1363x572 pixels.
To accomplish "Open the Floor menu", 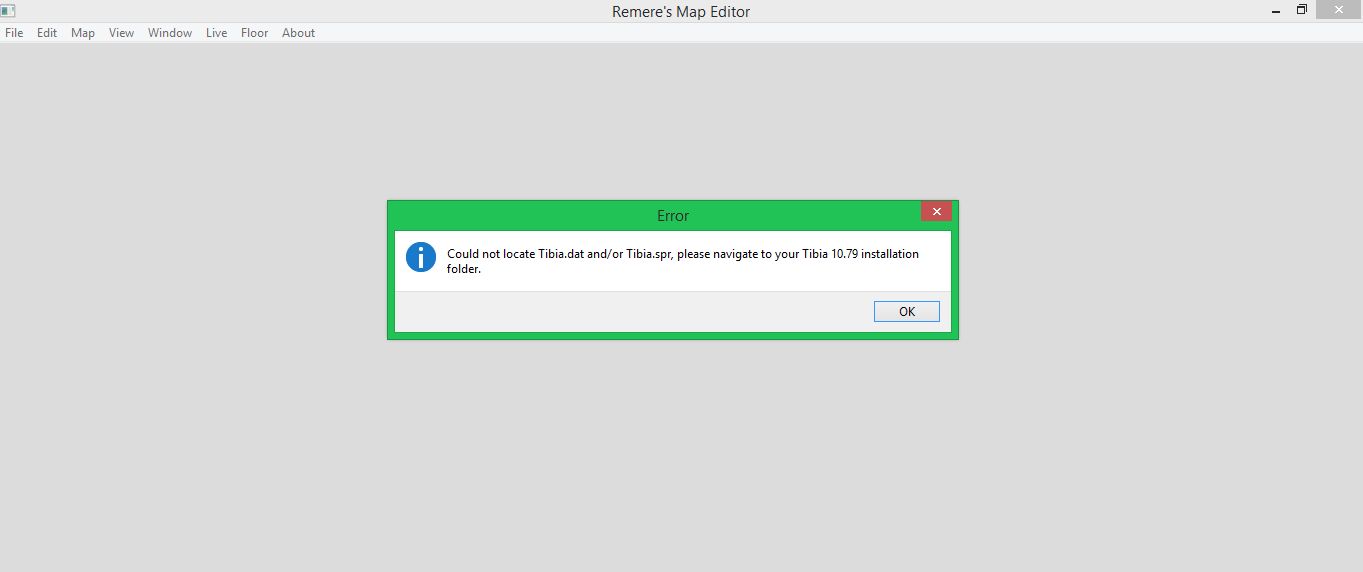I will pos(255,33).
